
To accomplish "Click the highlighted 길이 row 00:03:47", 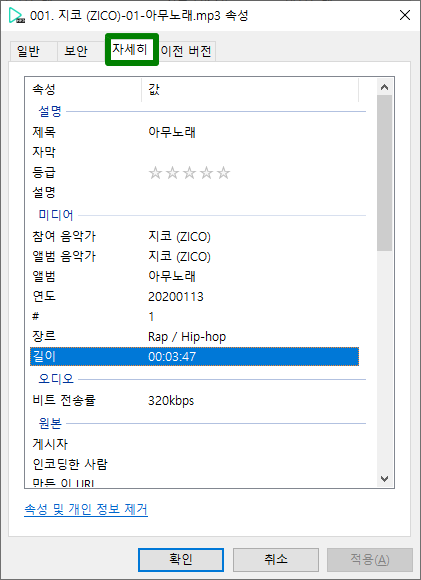I will (x=194, y=357).
